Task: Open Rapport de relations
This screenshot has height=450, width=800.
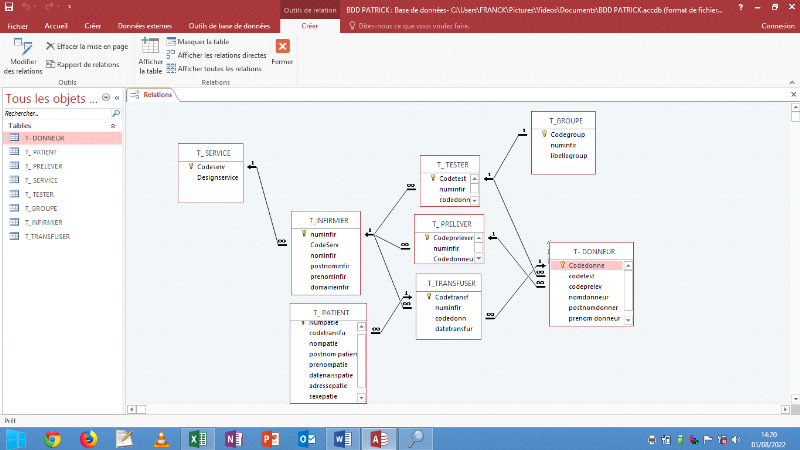Action: (87, 64)
